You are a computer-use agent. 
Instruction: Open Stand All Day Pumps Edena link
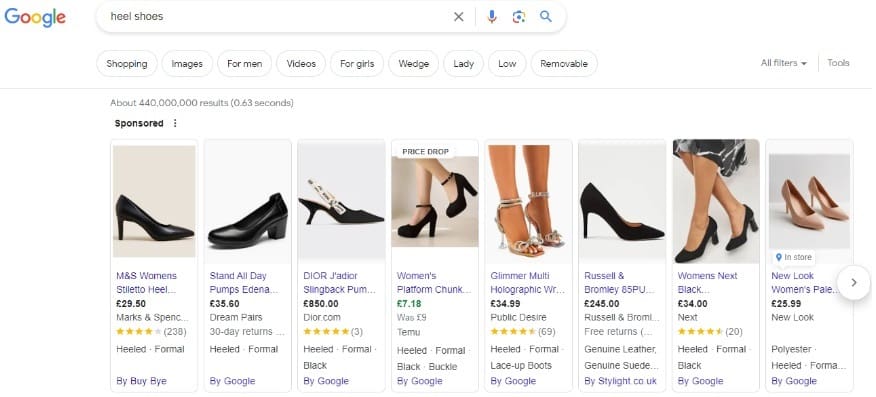click(x=243, y=283)
